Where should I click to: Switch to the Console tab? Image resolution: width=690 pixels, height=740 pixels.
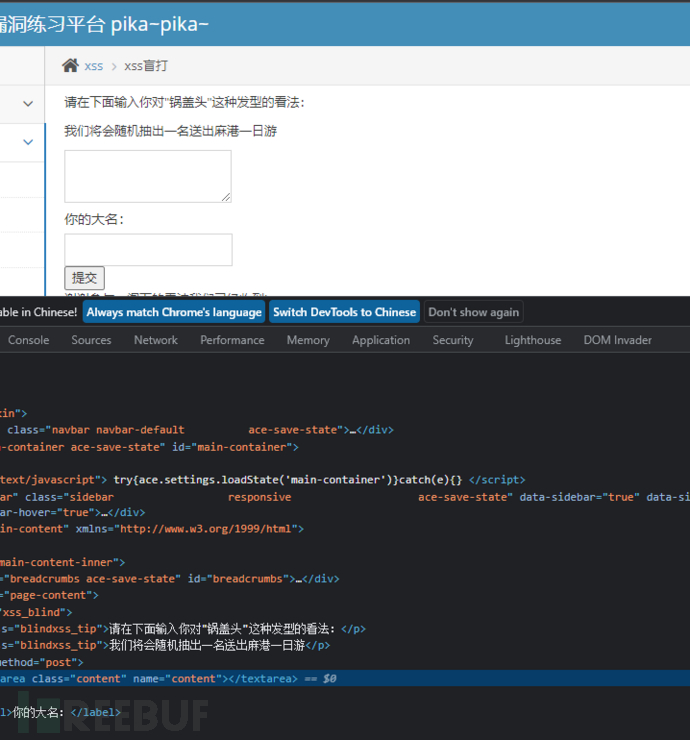point(28,340)
